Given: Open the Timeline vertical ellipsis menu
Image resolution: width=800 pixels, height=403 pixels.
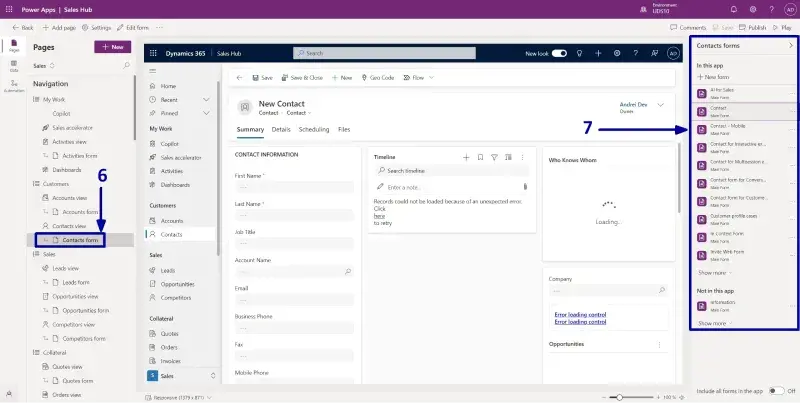Looking at the screenshot, I should pyautogui.click(x=522, y=157).
